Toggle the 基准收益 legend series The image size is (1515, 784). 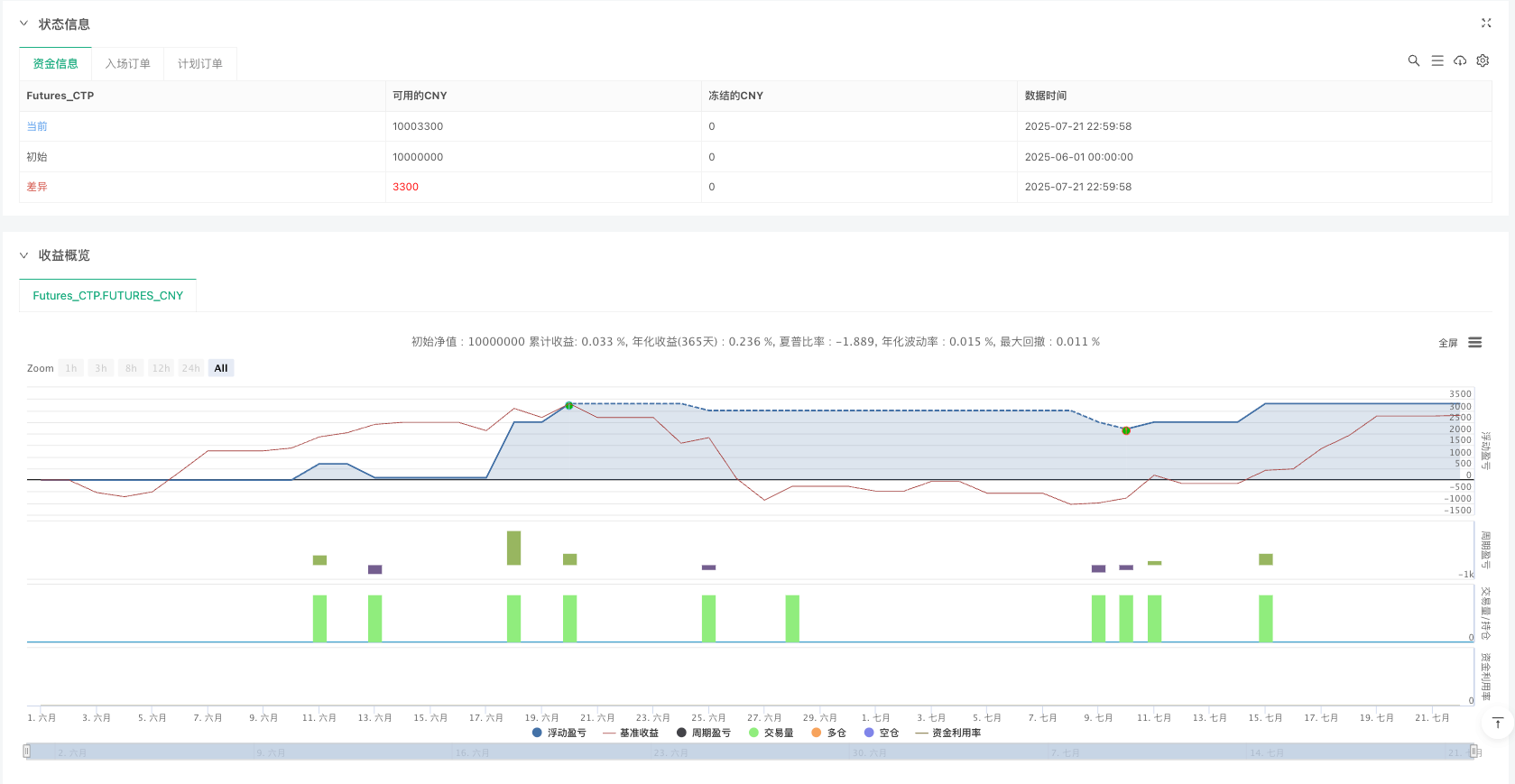click(x=631, y=733)
